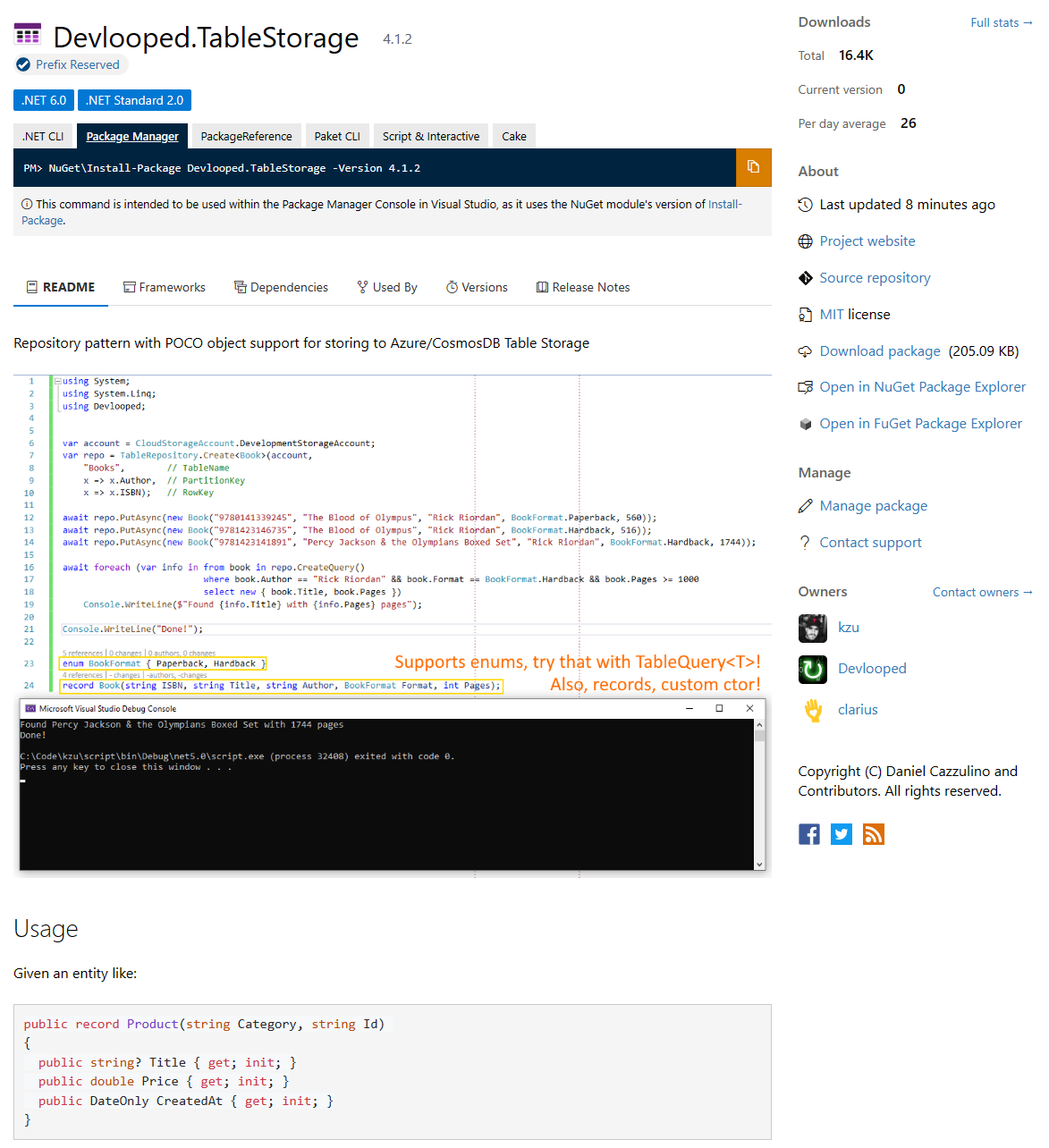Click the question mark icon by Contact support
This screenshot has width=1049, height=1148.
[805, 543]
